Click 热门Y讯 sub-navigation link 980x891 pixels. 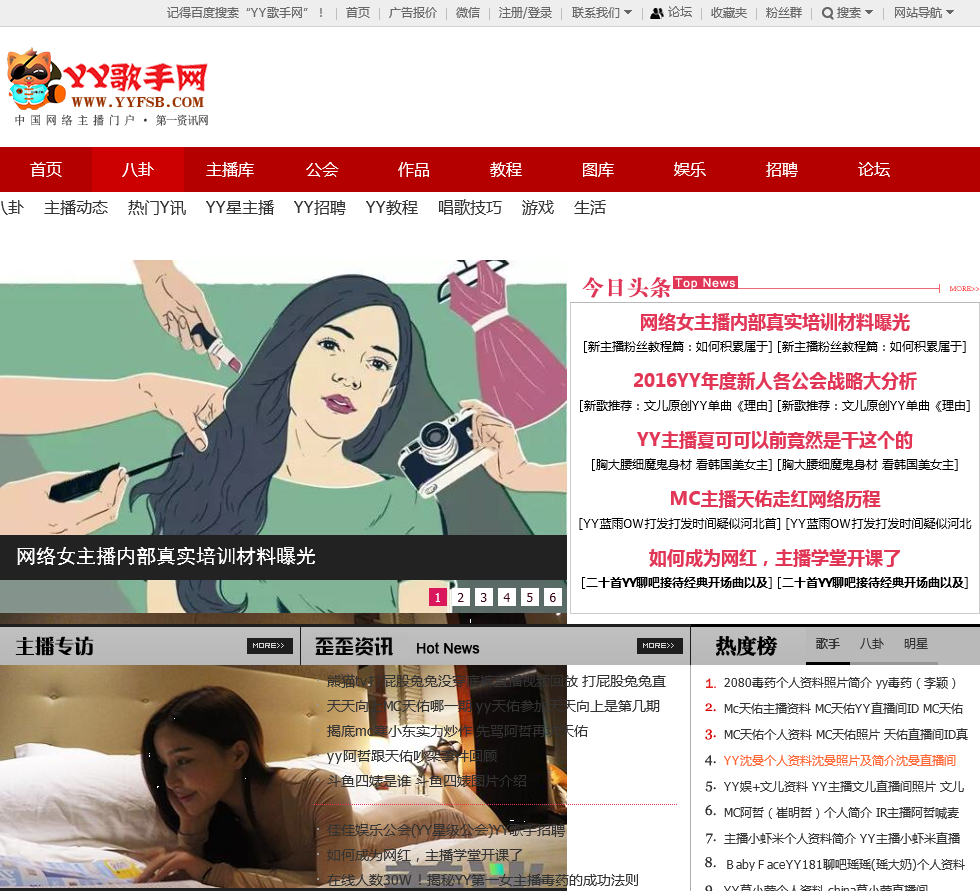pos(157,207)
